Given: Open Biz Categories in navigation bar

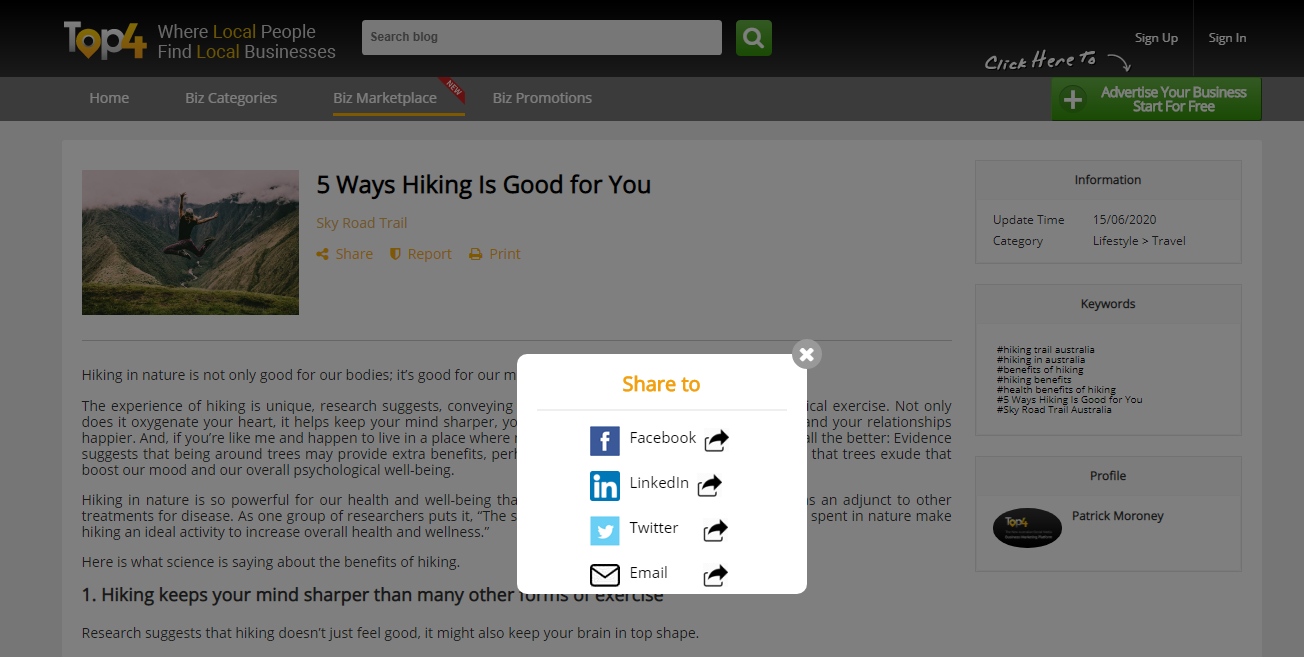Looking at the screenshot, I should [x=231, y=98].
